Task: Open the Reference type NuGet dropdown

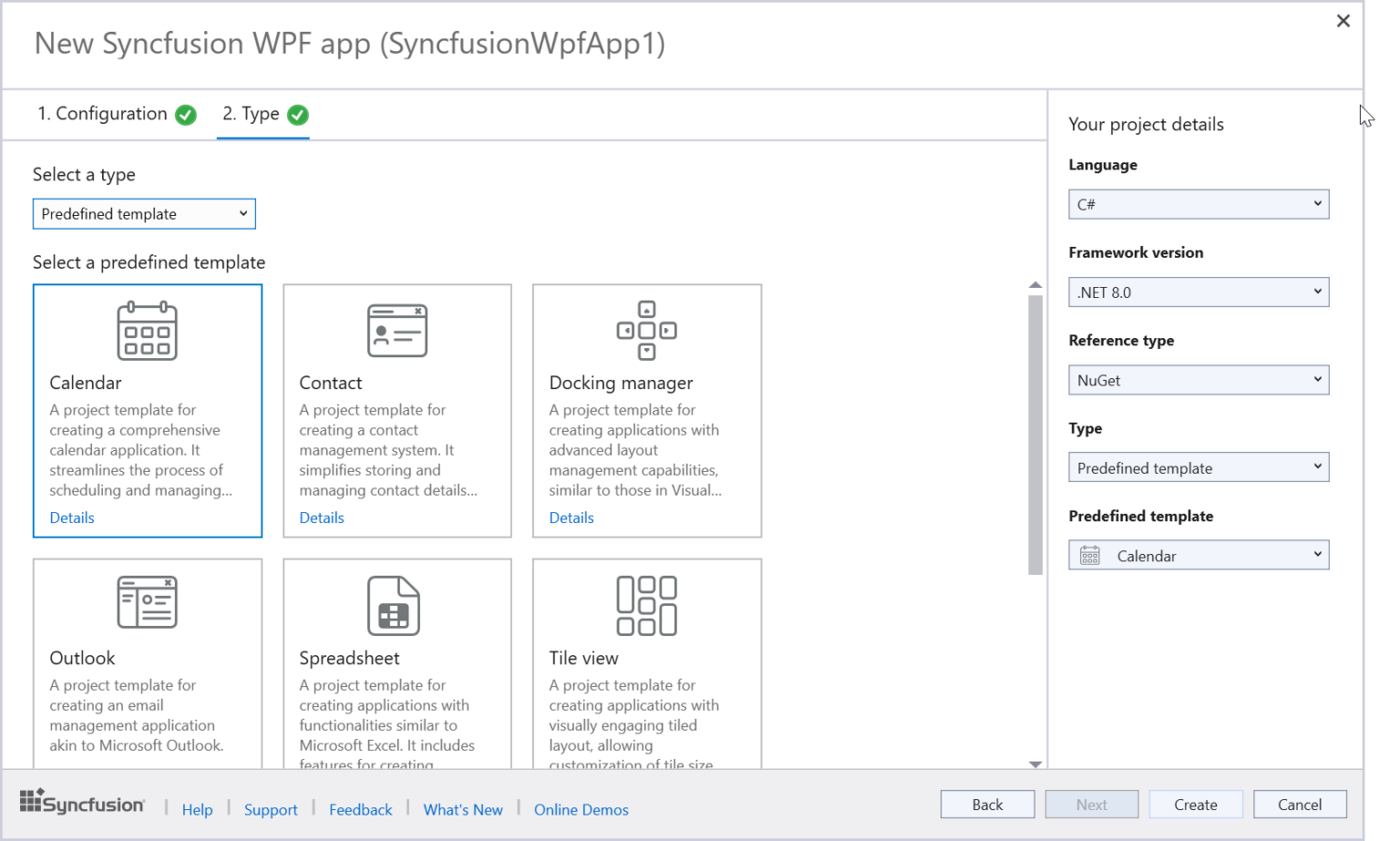Action: point(1198,379)
